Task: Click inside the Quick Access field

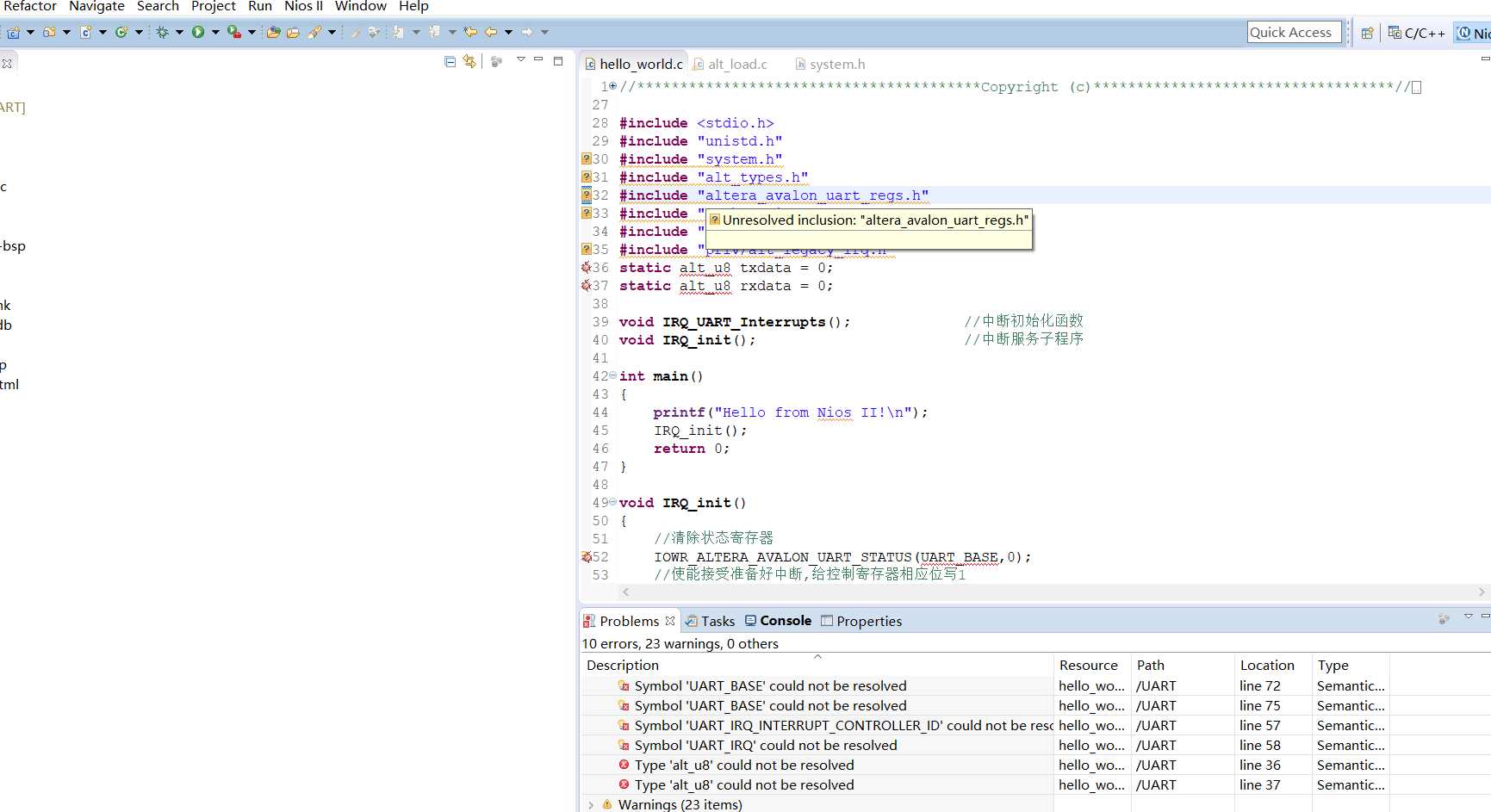Action: click(1294, 33)
